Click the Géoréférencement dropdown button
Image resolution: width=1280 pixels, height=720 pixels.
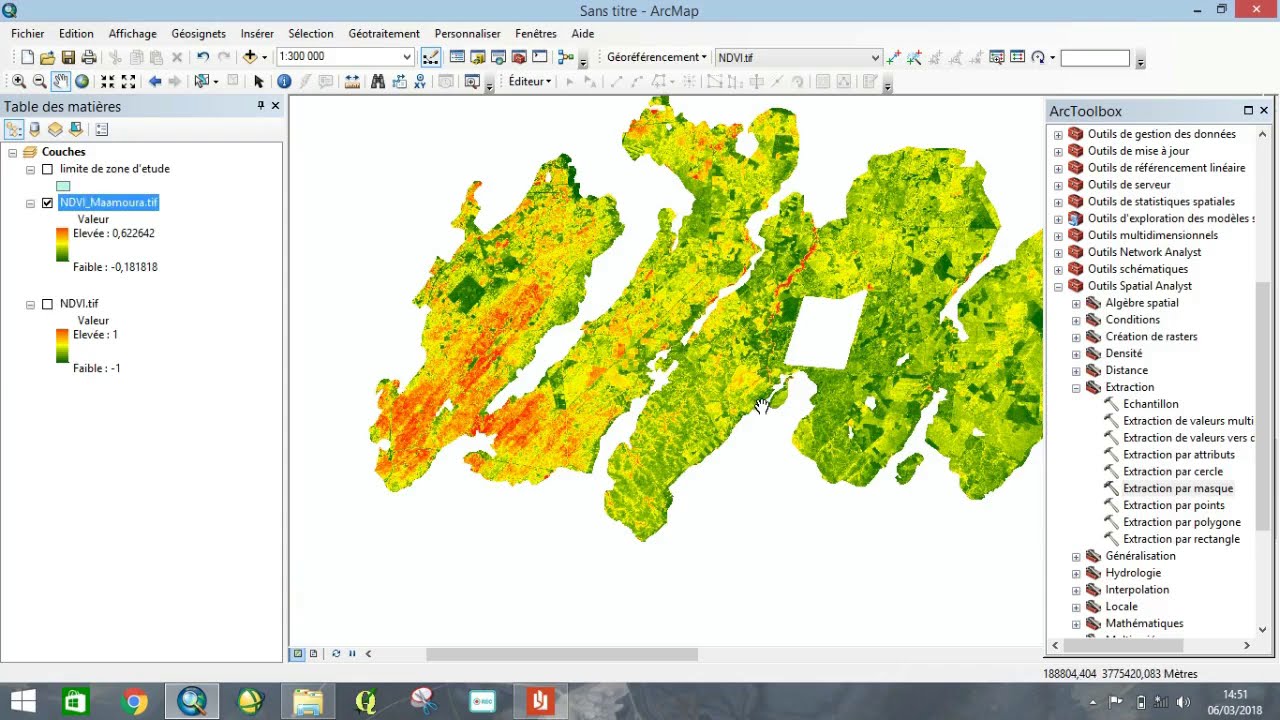pyautogui.click(x=656, y=58)
